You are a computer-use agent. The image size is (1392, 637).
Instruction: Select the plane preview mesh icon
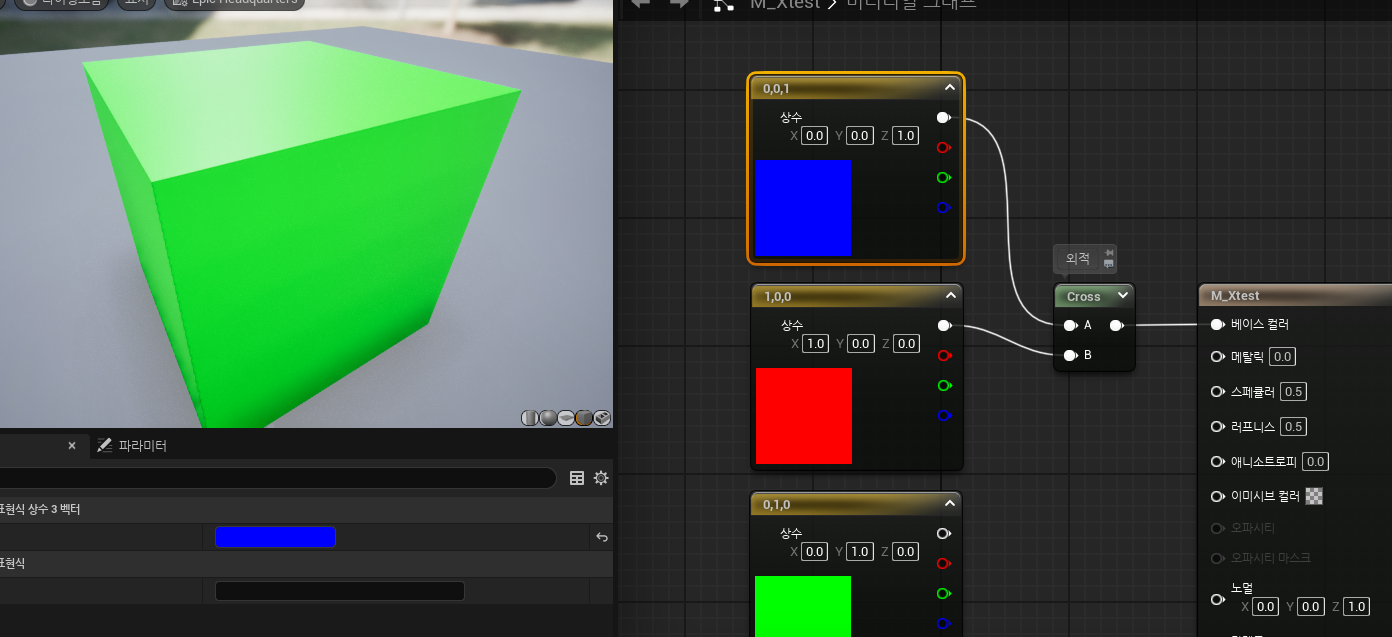click(x=566, y=418)
